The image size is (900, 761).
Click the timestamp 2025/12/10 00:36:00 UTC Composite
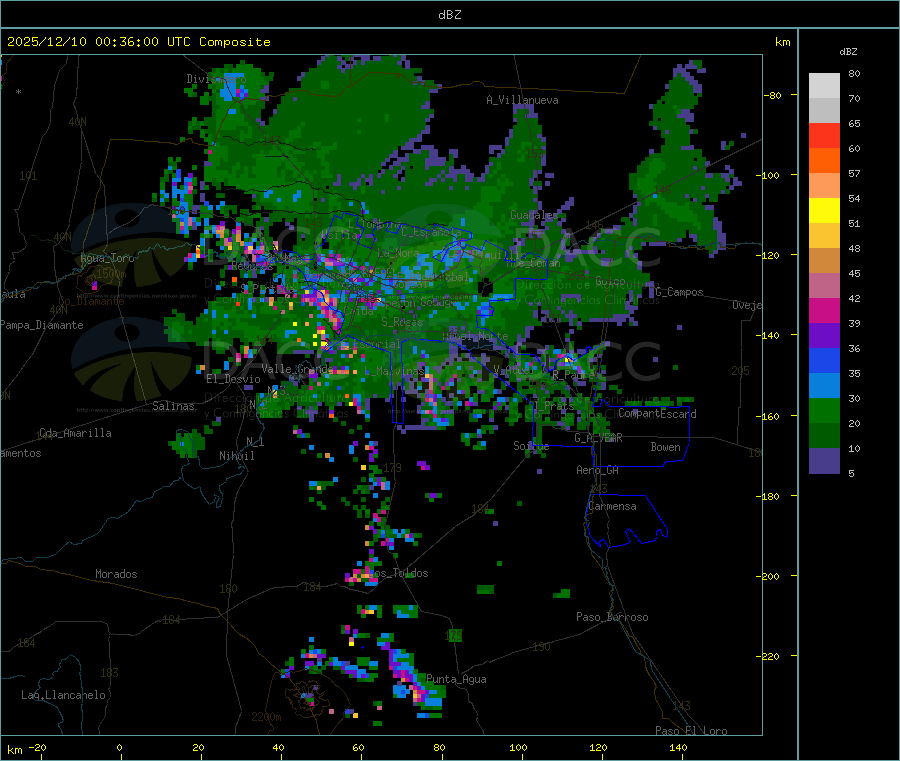point(138,42)
